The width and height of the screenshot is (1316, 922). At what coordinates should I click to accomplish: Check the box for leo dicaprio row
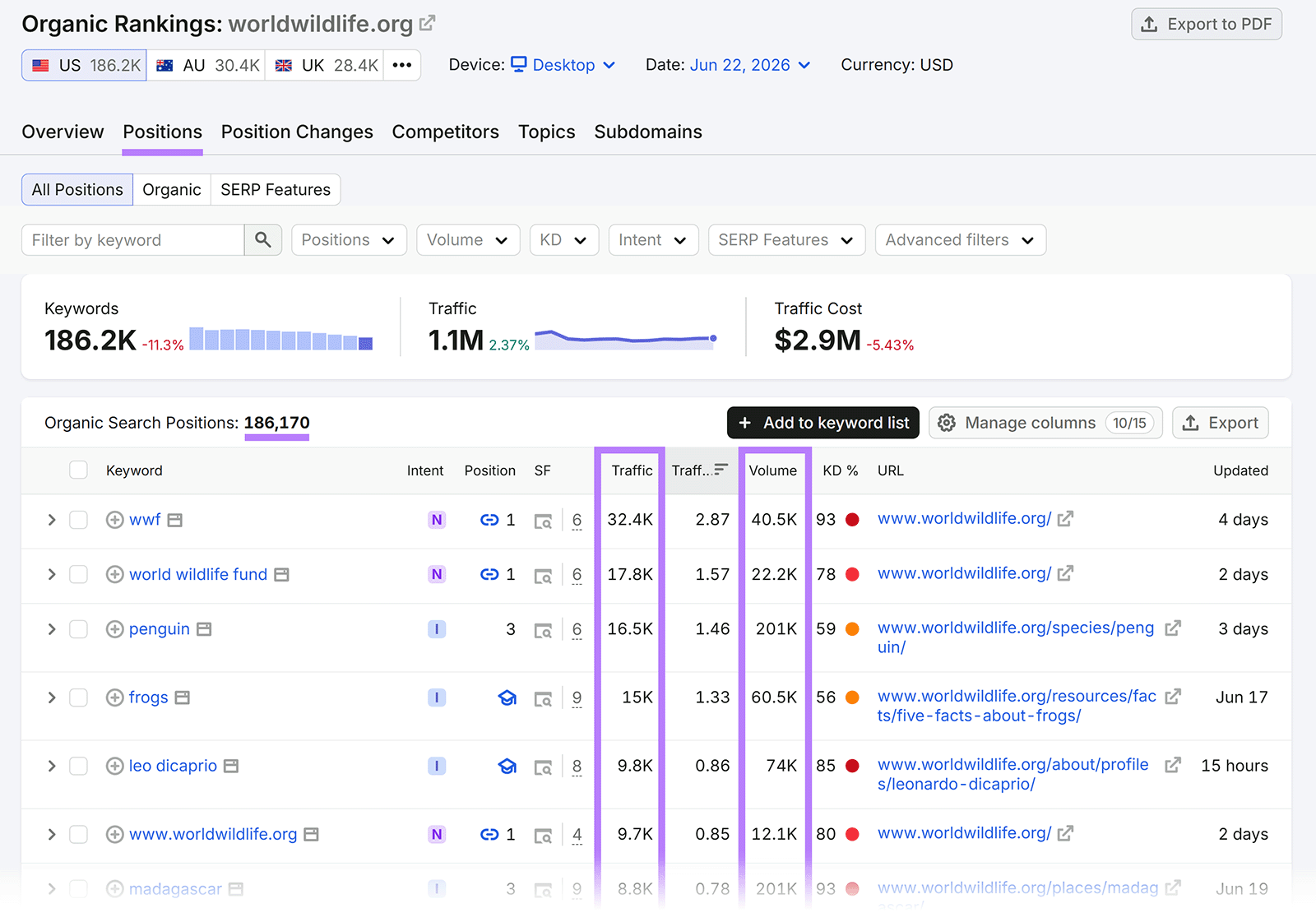(x=78, y=766)
